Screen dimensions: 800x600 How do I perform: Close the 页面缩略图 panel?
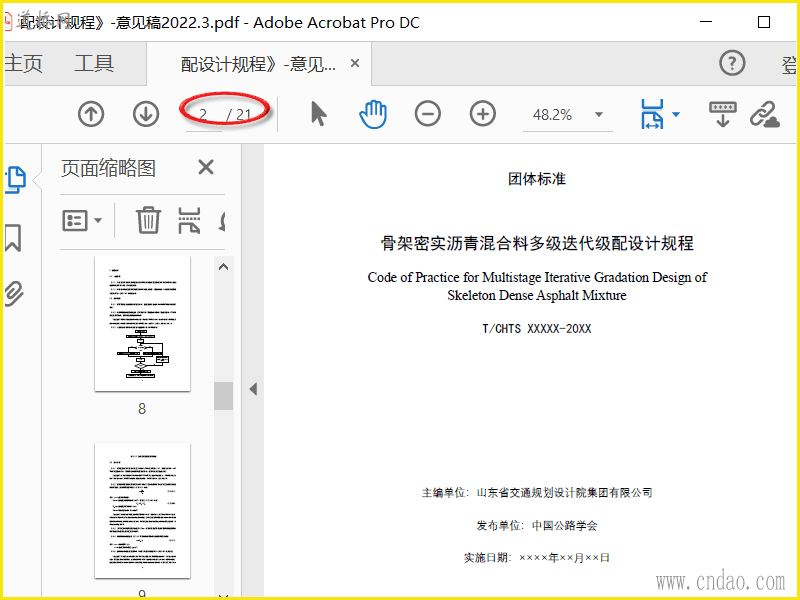(x=206, y=167)
